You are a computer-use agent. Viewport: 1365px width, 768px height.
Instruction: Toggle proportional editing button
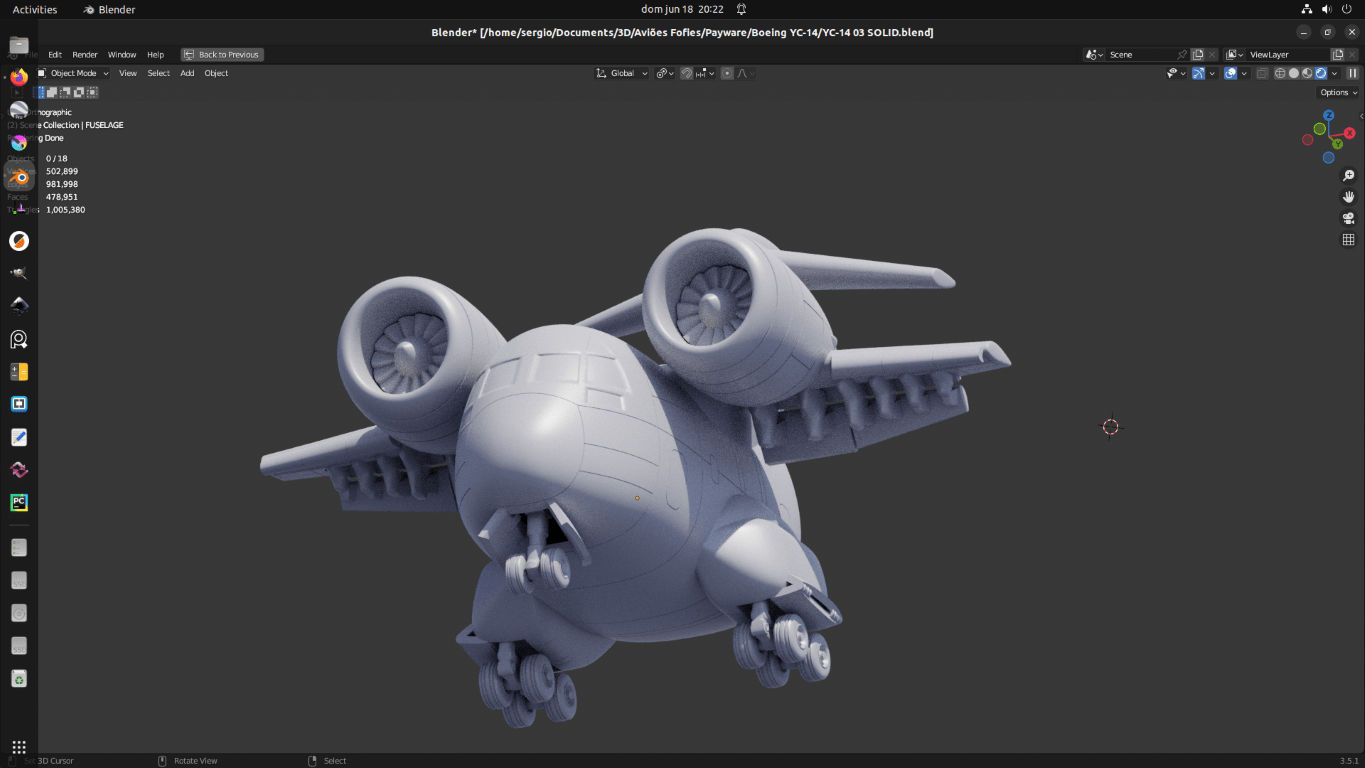(727, 73)
